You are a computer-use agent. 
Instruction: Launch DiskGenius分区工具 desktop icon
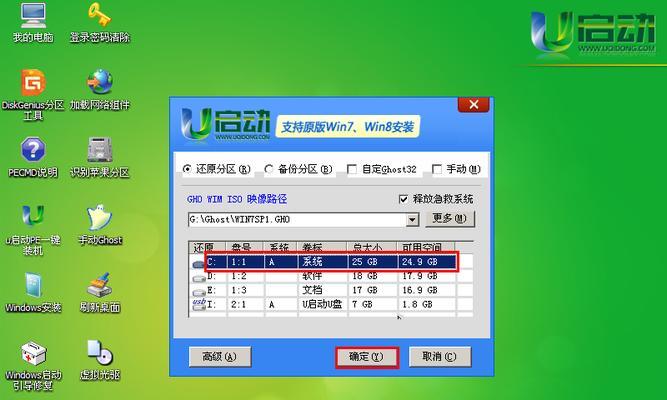coord(33,94)
